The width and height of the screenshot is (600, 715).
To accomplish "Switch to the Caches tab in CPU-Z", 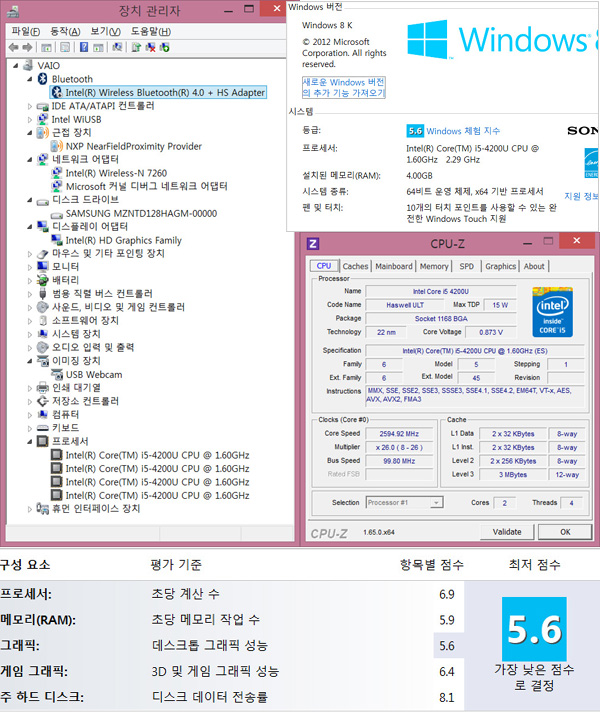I will [x=355, y=266].
